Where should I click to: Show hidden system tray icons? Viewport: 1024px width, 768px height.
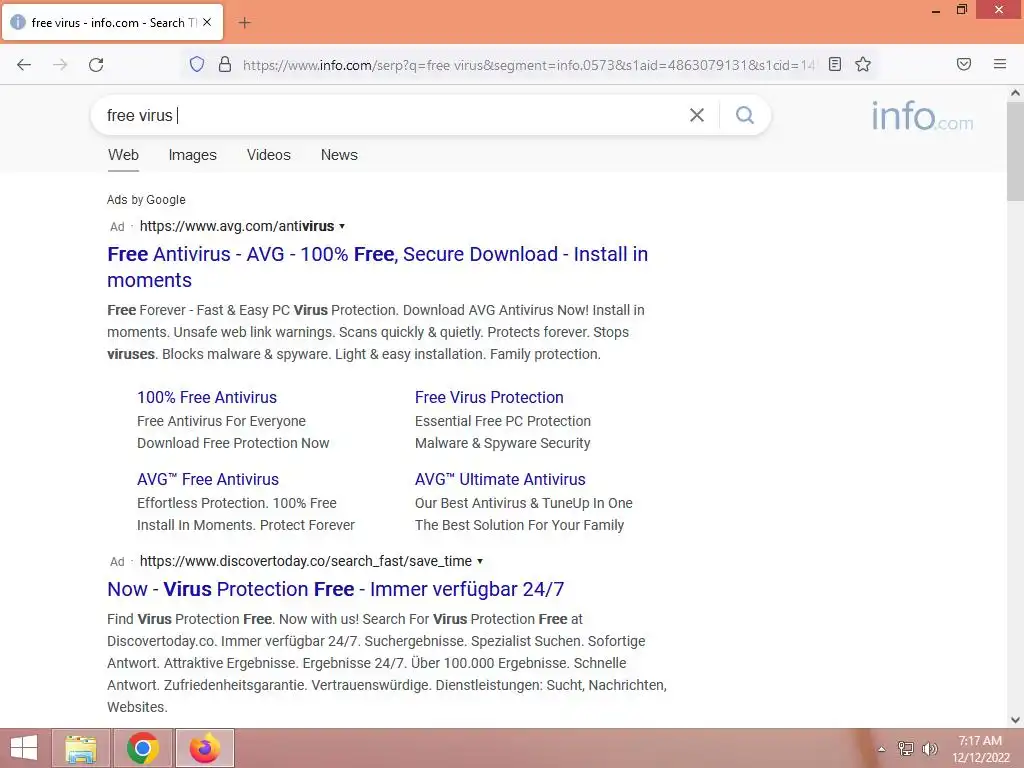881,749
